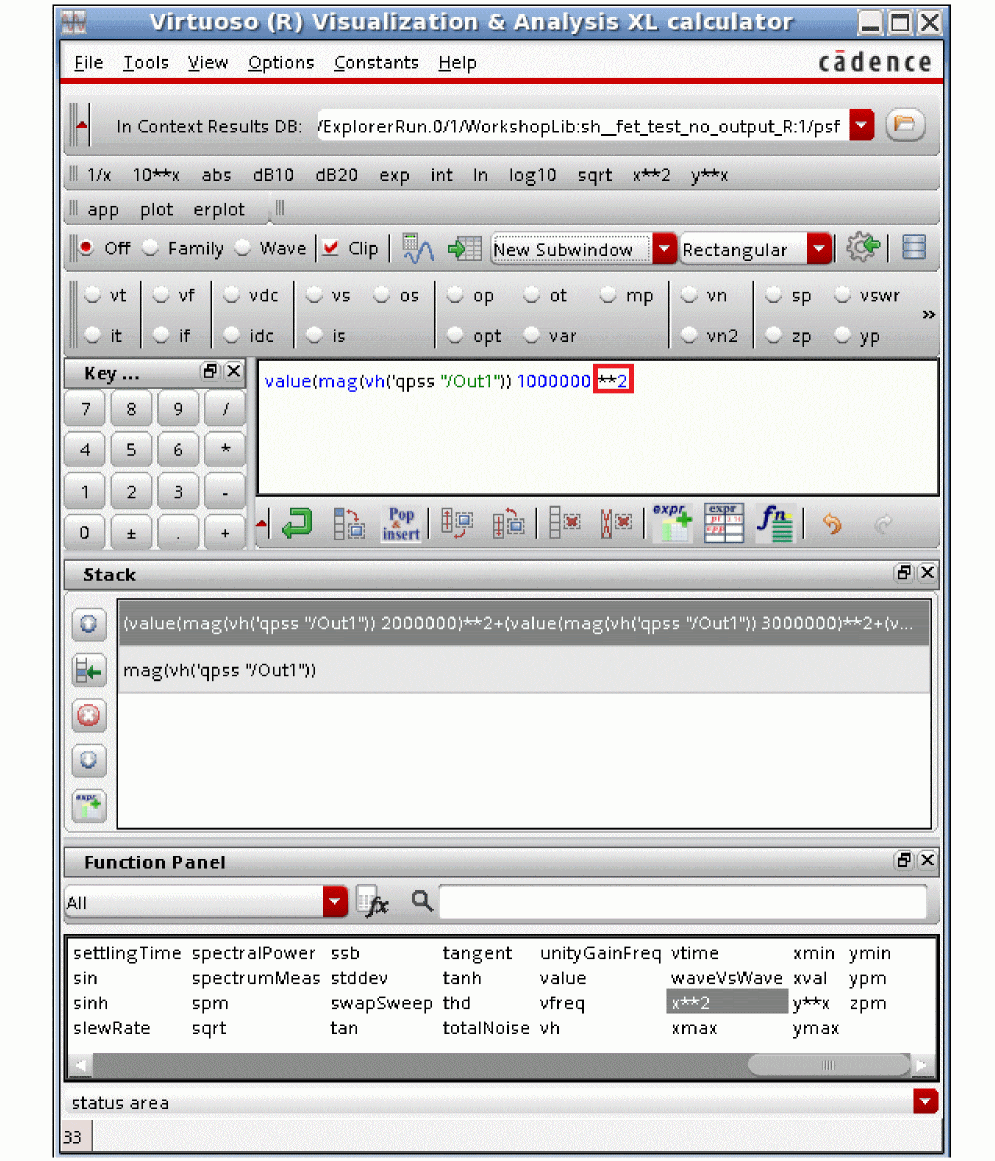The width and height of the screenshot is (995, 1161).
Task: Click the expr green-plus add expression icon
Action: pos(671,523)
